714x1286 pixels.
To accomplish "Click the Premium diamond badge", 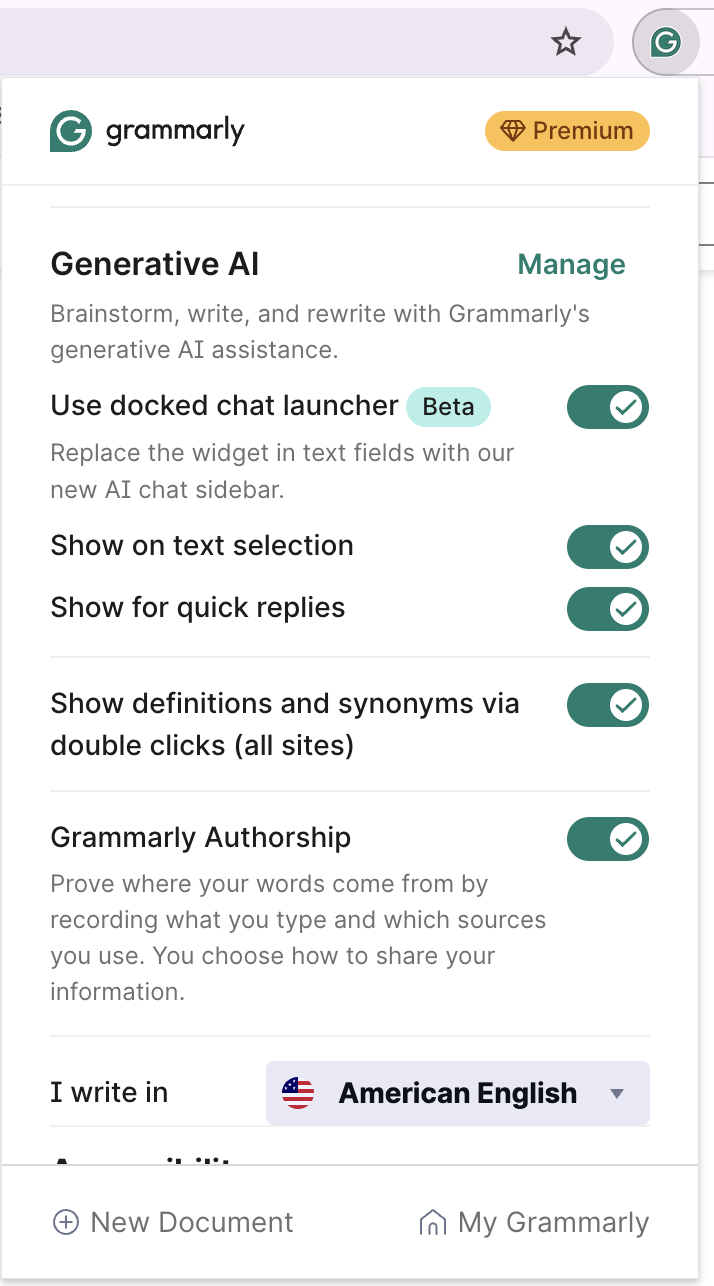I will point(567,131).
